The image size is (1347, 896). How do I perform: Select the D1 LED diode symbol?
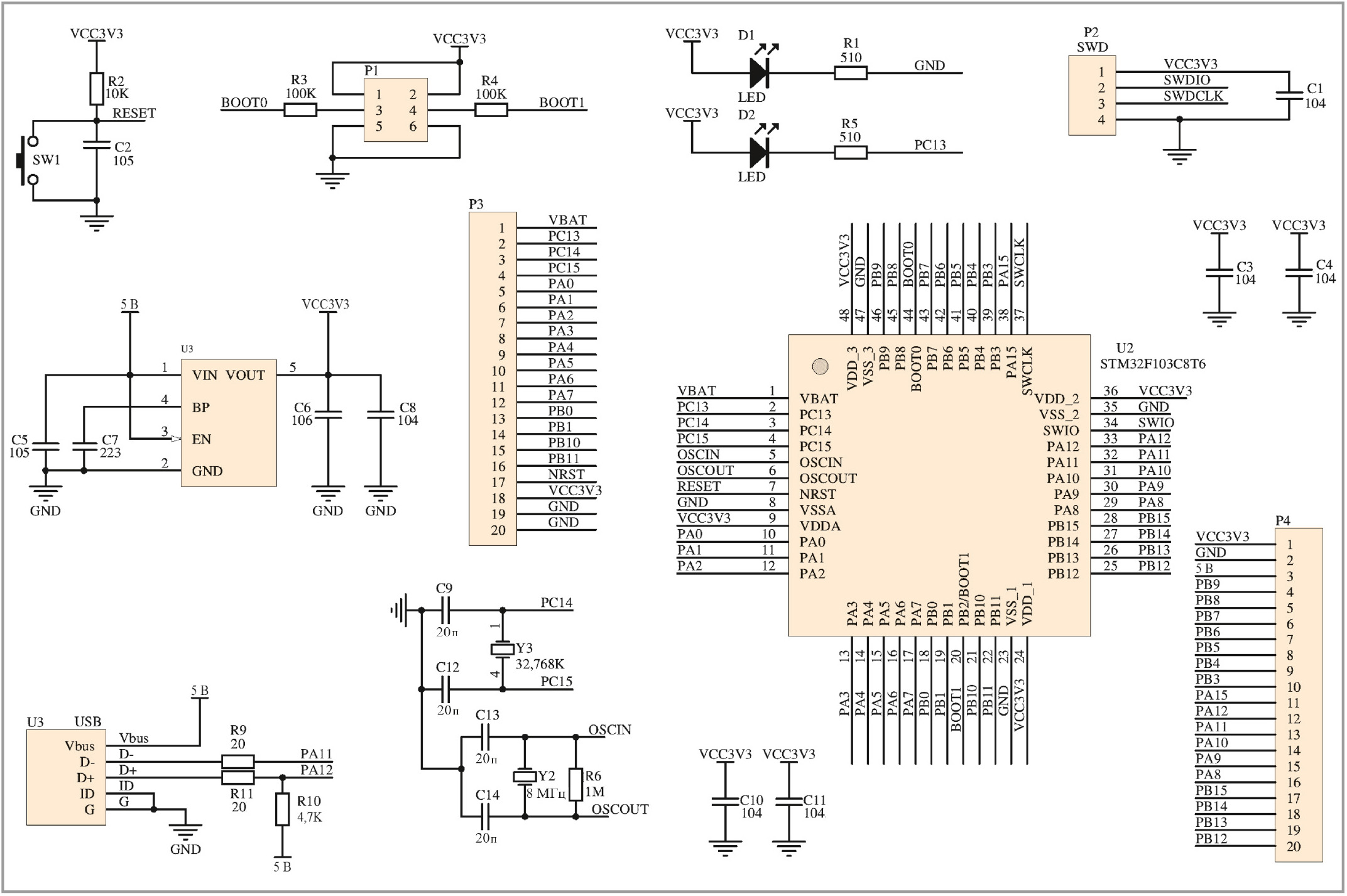click(x=759, y=73)
